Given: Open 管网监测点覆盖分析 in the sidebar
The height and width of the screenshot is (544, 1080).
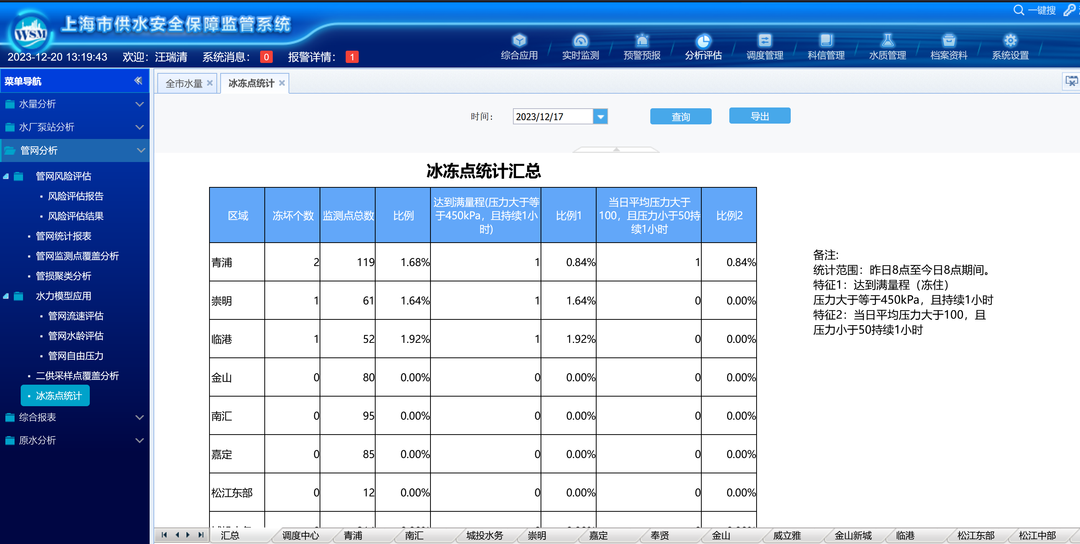Looking at the screenshot, I should (x=77, y=256).
